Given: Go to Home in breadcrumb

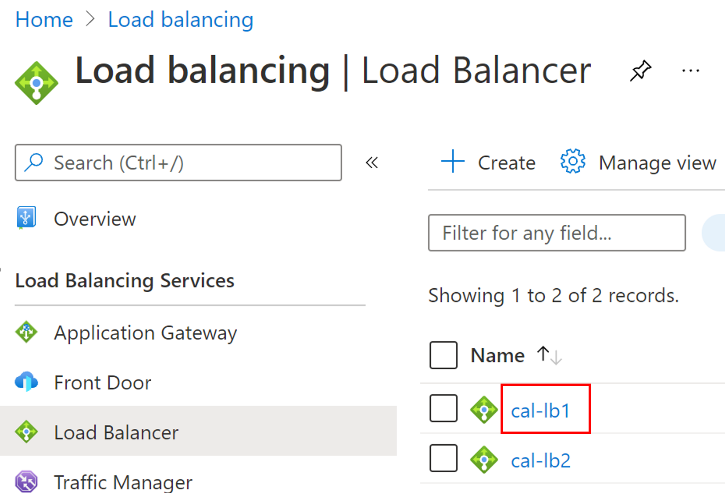Looking at the screenshot, I should (44, 20).
